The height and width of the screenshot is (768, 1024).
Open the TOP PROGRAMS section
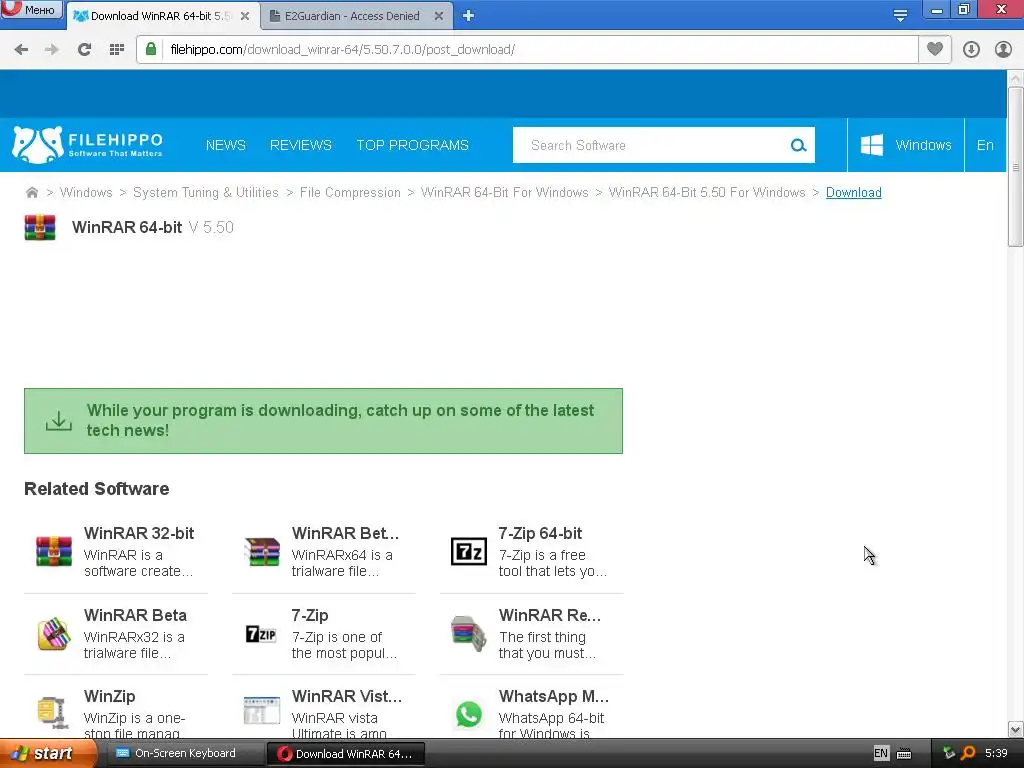click(x=412, y=145)
